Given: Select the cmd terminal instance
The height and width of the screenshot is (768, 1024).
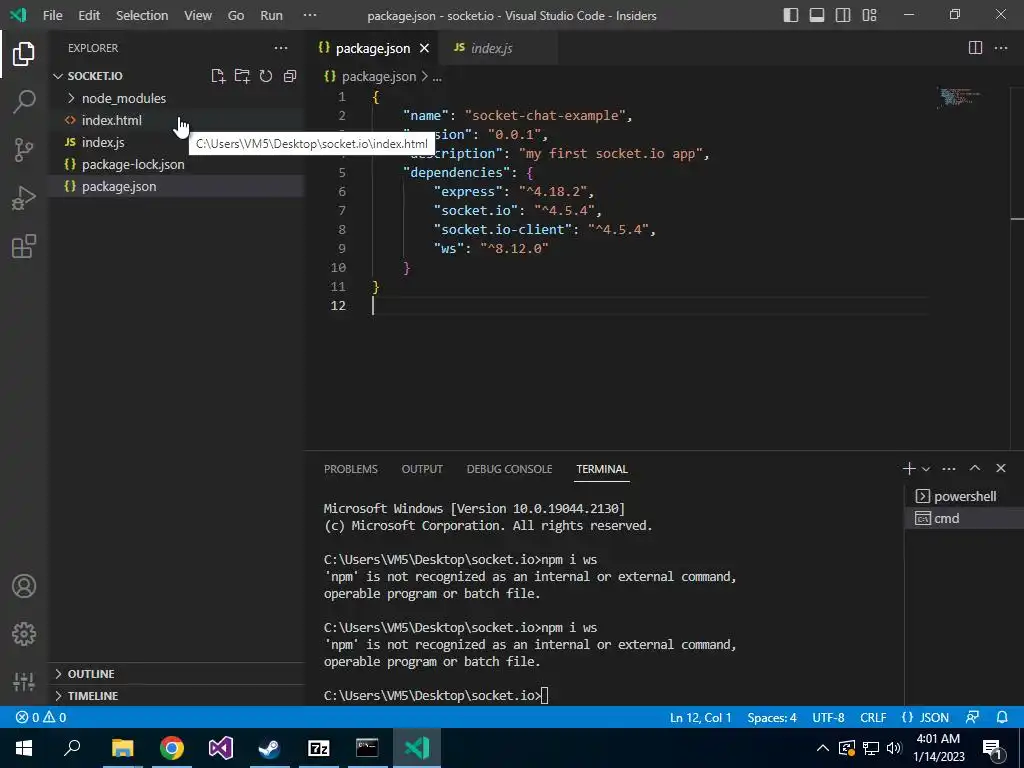Looking at the screenshot, I should click(x=964, y=519).
